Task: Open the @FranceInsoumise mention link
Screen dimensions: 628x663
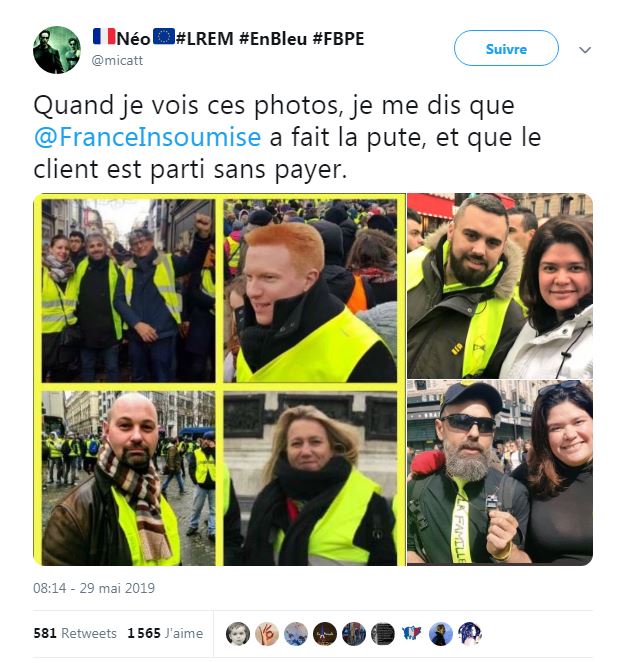Action: [147, 137]
